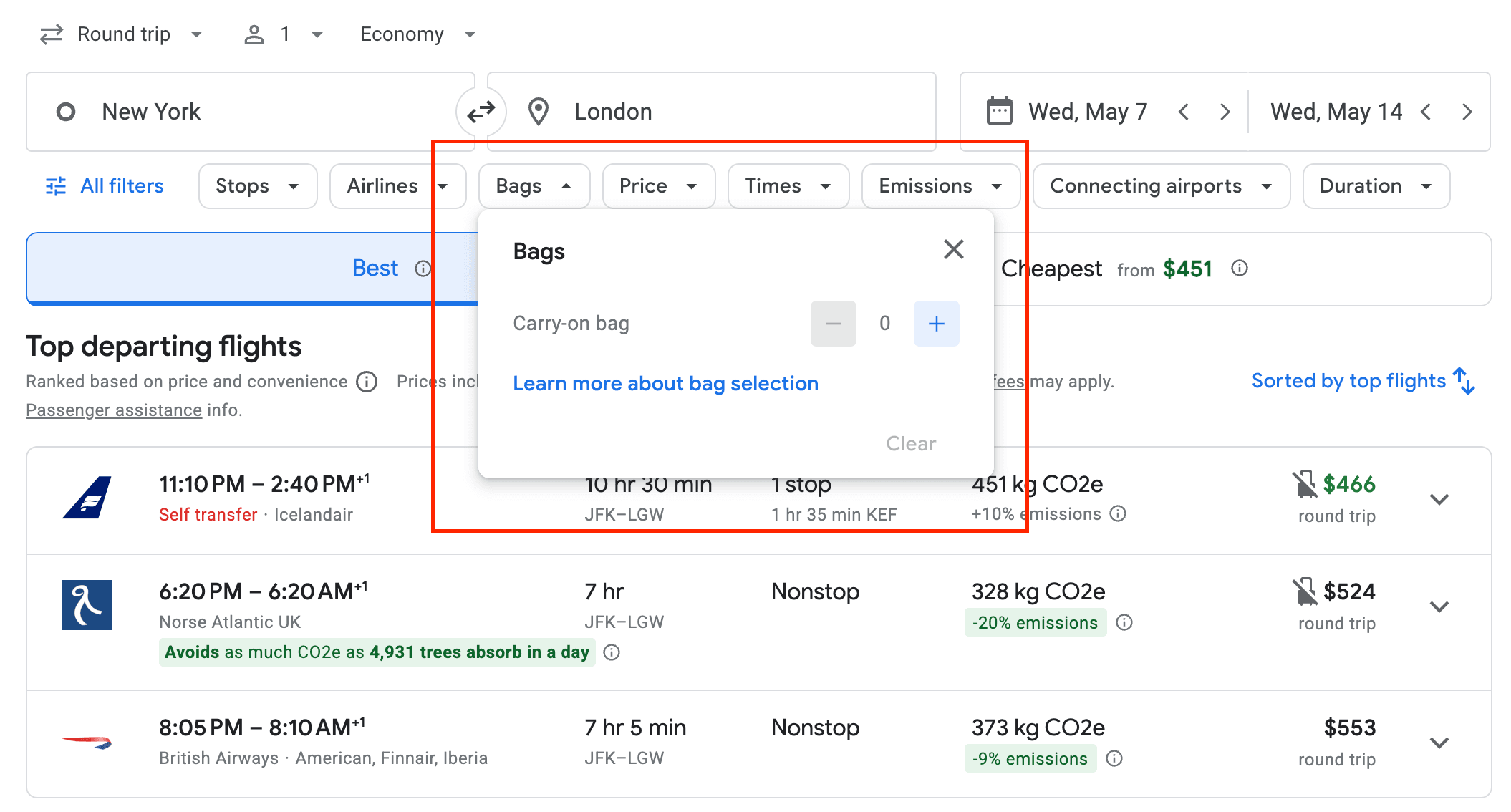Show info for -20% emissions

1124,622
